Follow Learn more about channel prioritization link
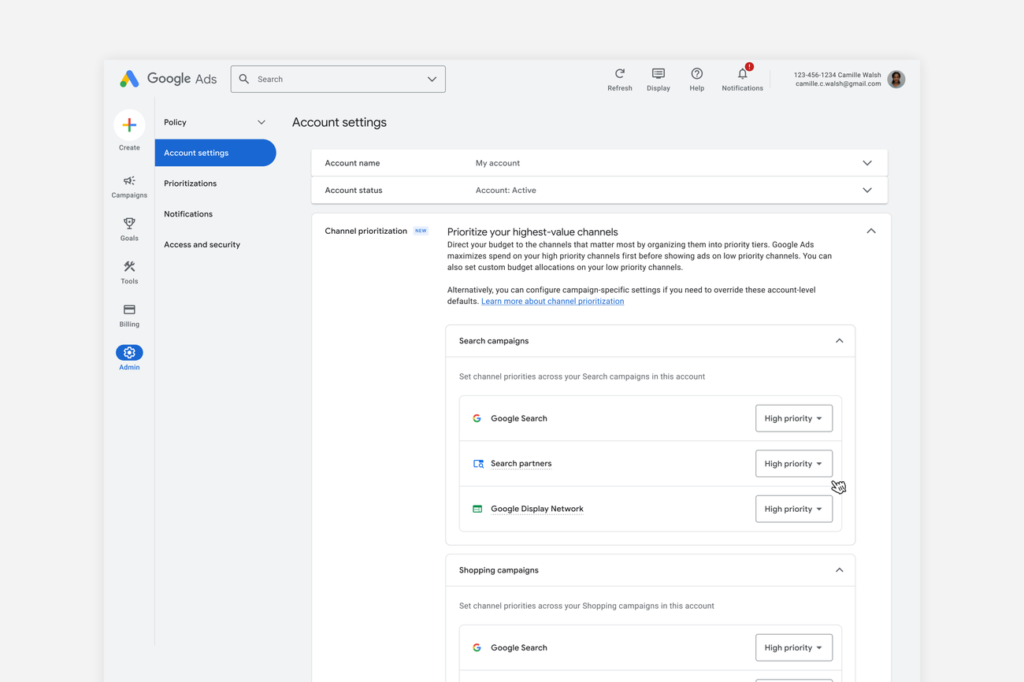 (552, 301)
